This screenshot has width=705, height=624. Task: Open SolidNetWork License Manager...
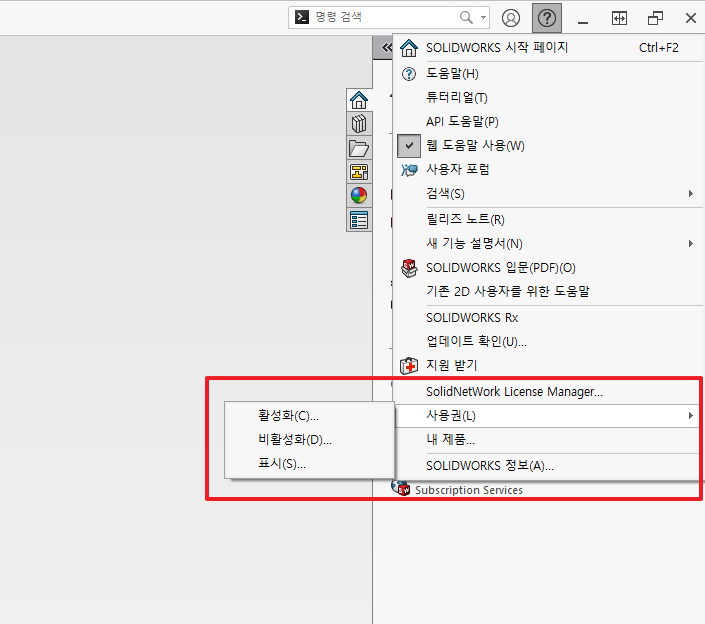pyautogui.click(x=548, y=392)
